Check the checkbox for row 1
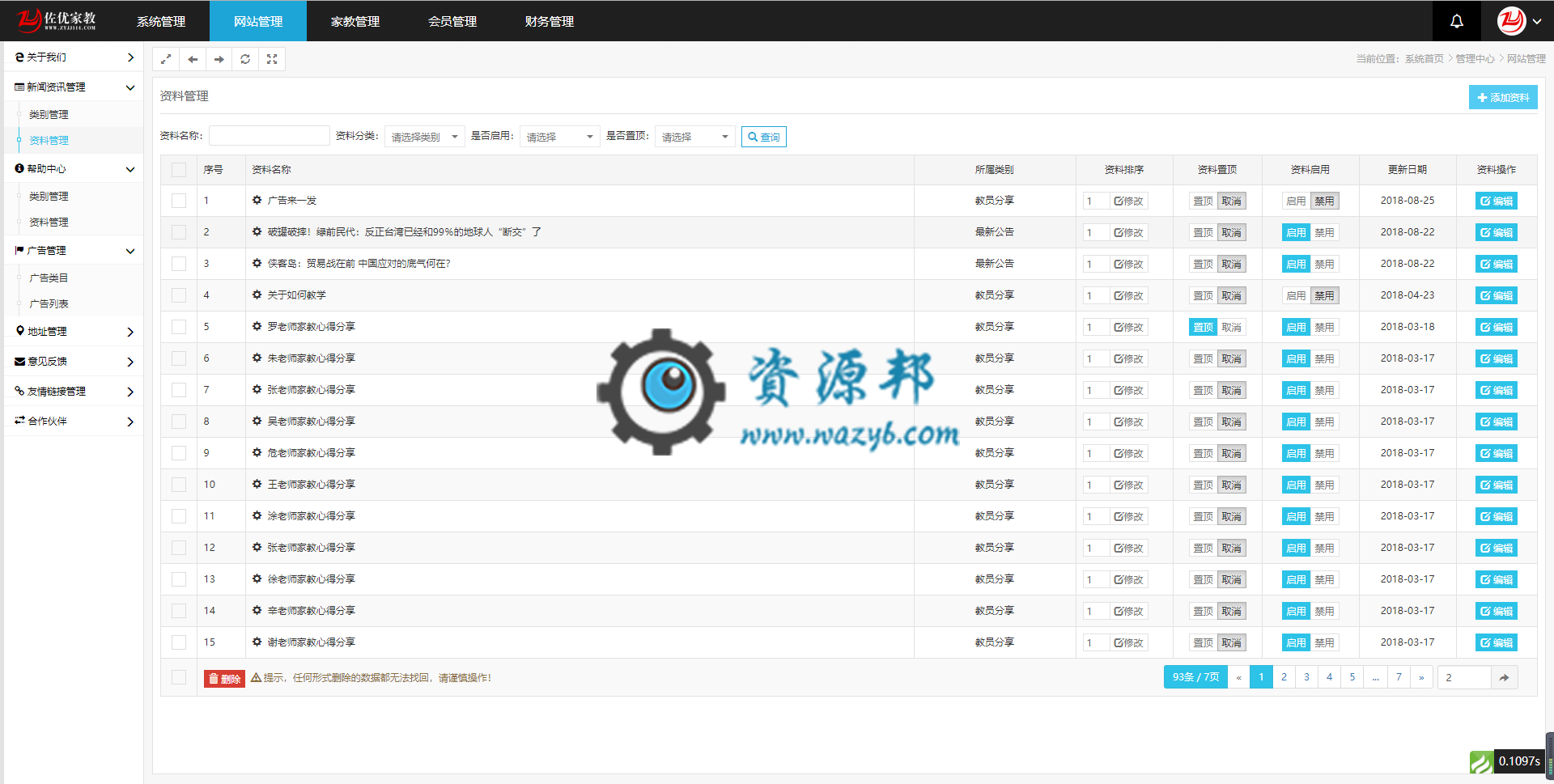Image resolution: width=1554 pixels, height=784 pixels. pyautogui.click(x=179, y=201)
